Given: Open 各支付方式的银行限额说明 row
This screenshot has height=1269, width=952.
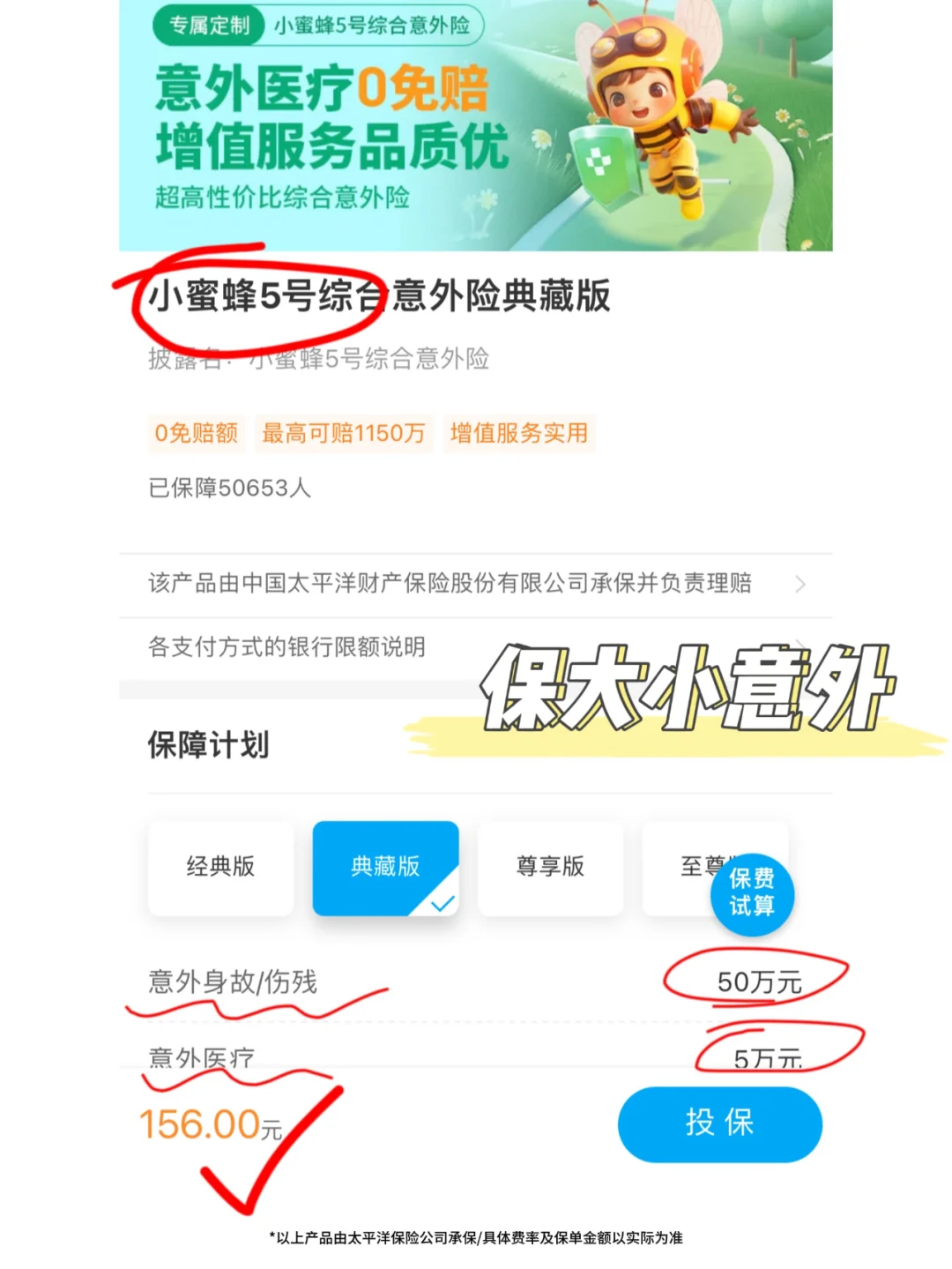Looking at the screenshot, I should point(476,647).
